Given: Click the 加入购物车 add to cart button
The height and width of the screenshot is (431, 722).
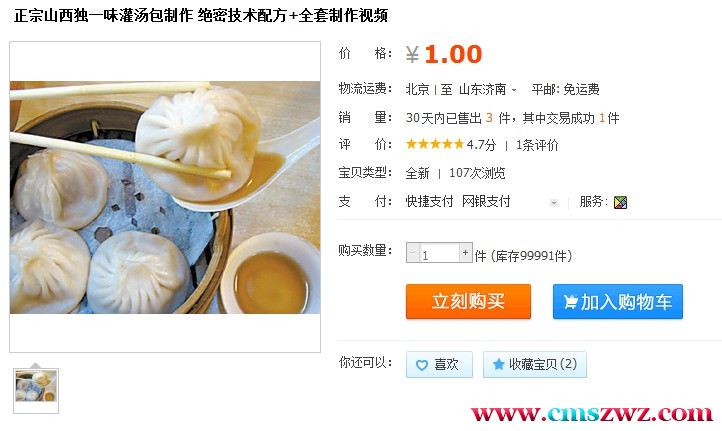Looking at the screenshot, I should [x=617, y=302].
